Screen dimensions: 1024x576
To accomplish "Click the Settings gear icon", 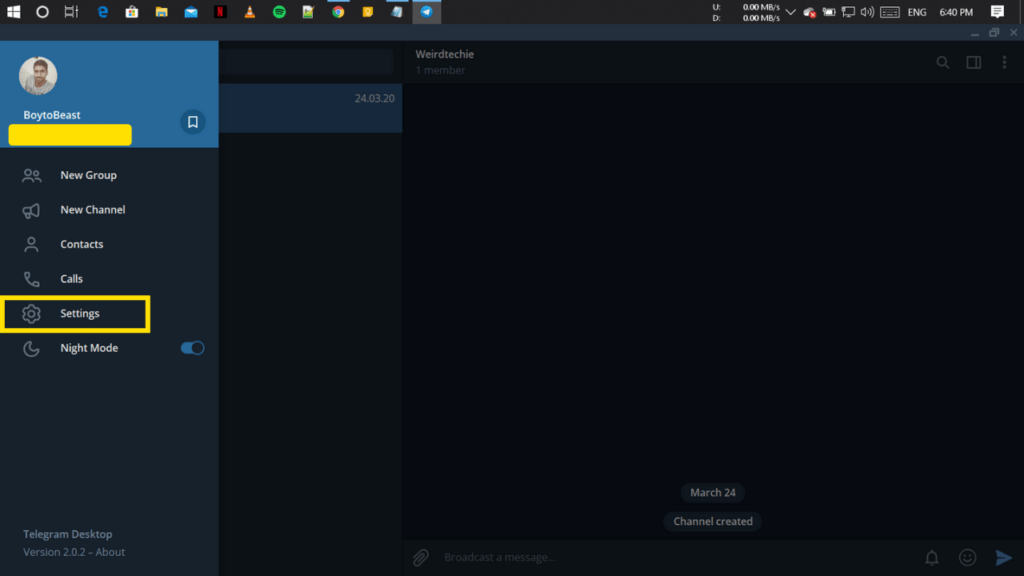I will 31,313.
